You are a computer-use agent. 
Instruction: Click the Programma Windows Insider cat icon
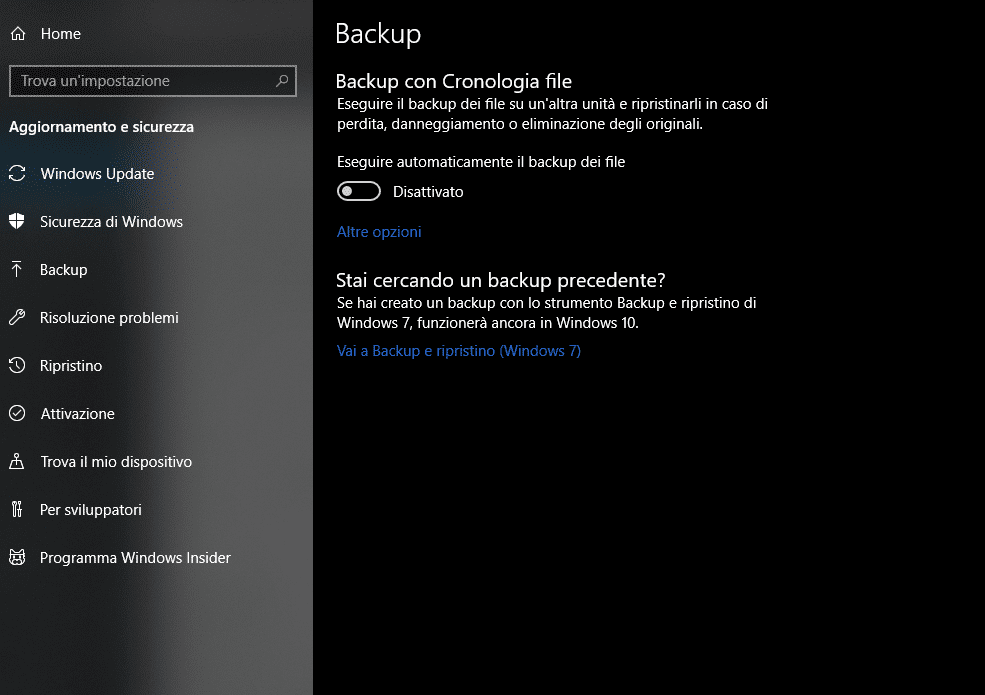[17, 558]
